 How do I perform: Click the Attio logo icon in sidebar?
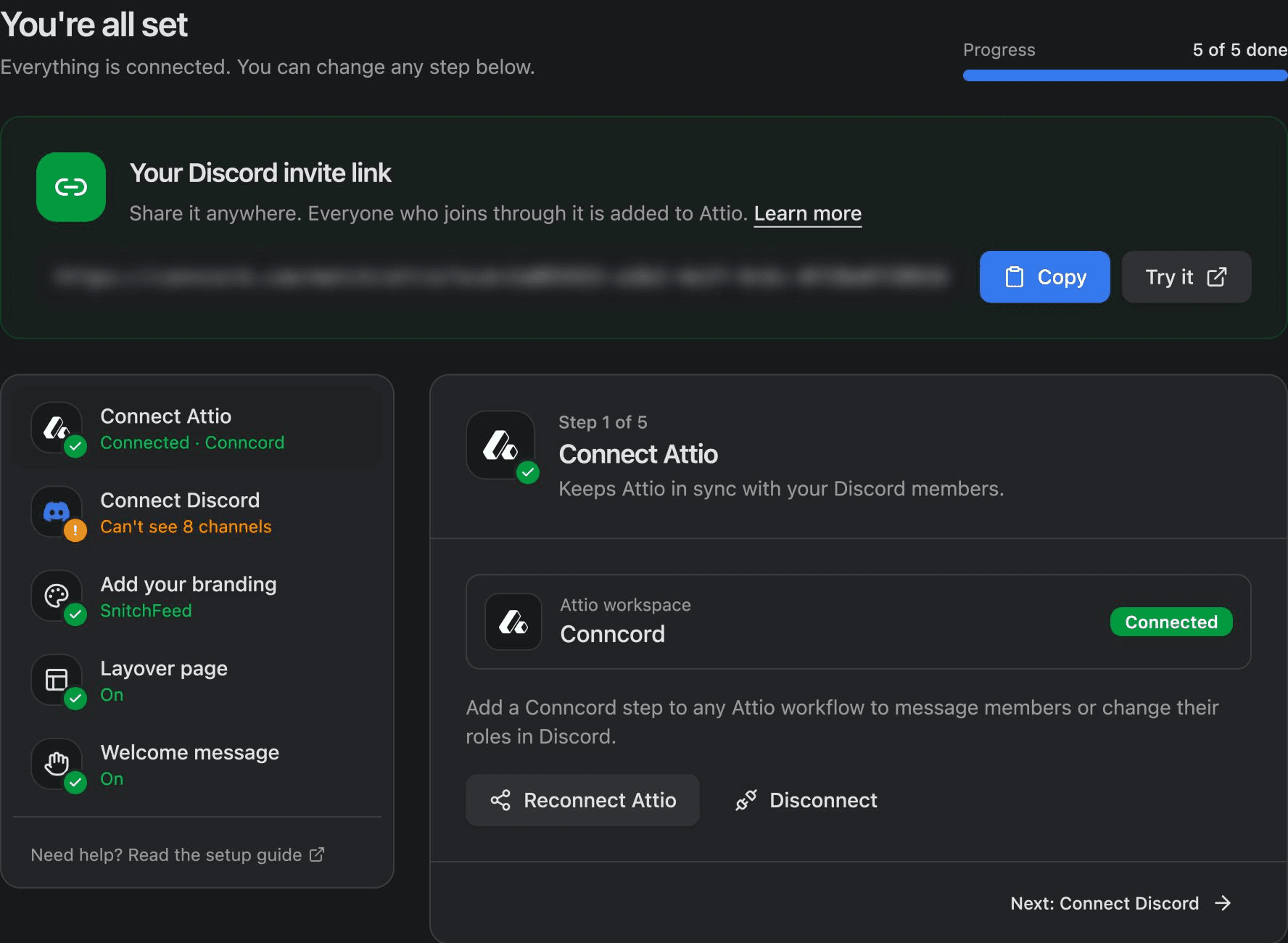coord(57,427)
